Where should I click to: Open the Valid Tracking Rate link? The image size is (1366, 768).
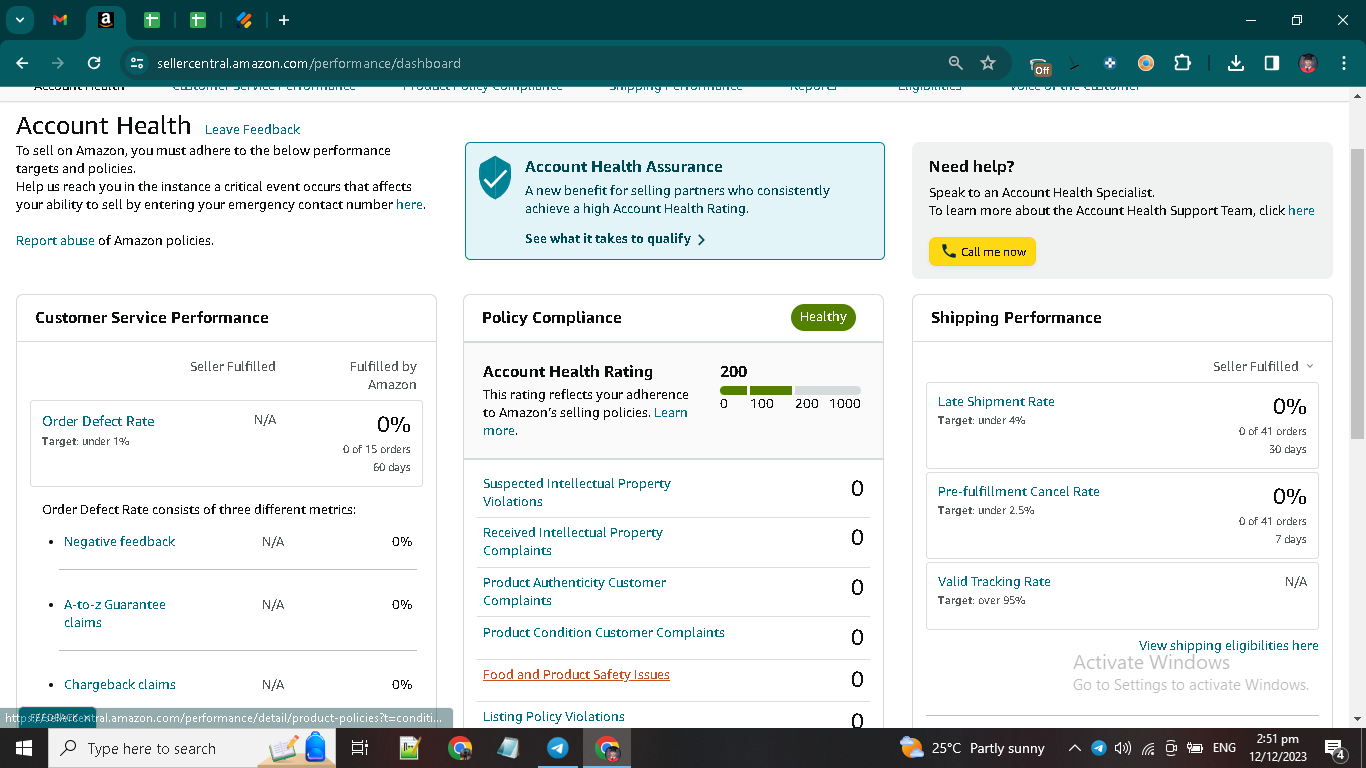(994, 581)
